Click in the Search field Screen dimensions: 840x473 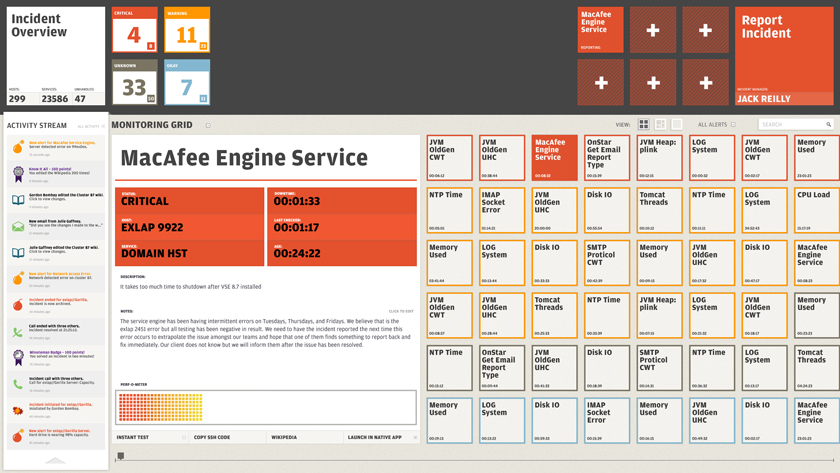click(x=796, y=124)
